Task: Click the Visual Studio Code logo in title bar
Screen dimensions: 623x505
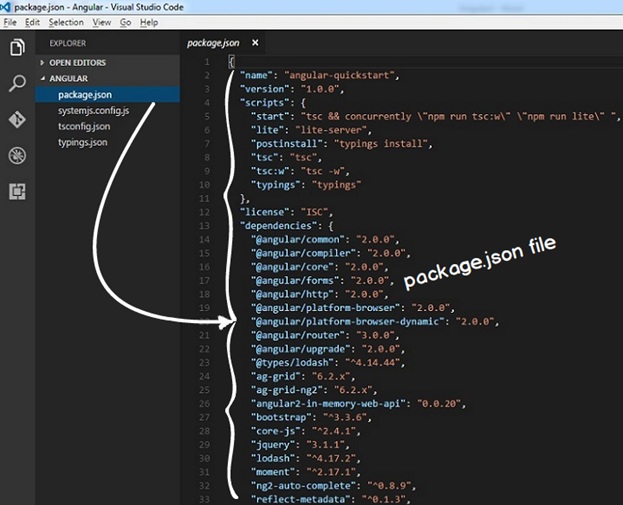Action: click(5, 7)
